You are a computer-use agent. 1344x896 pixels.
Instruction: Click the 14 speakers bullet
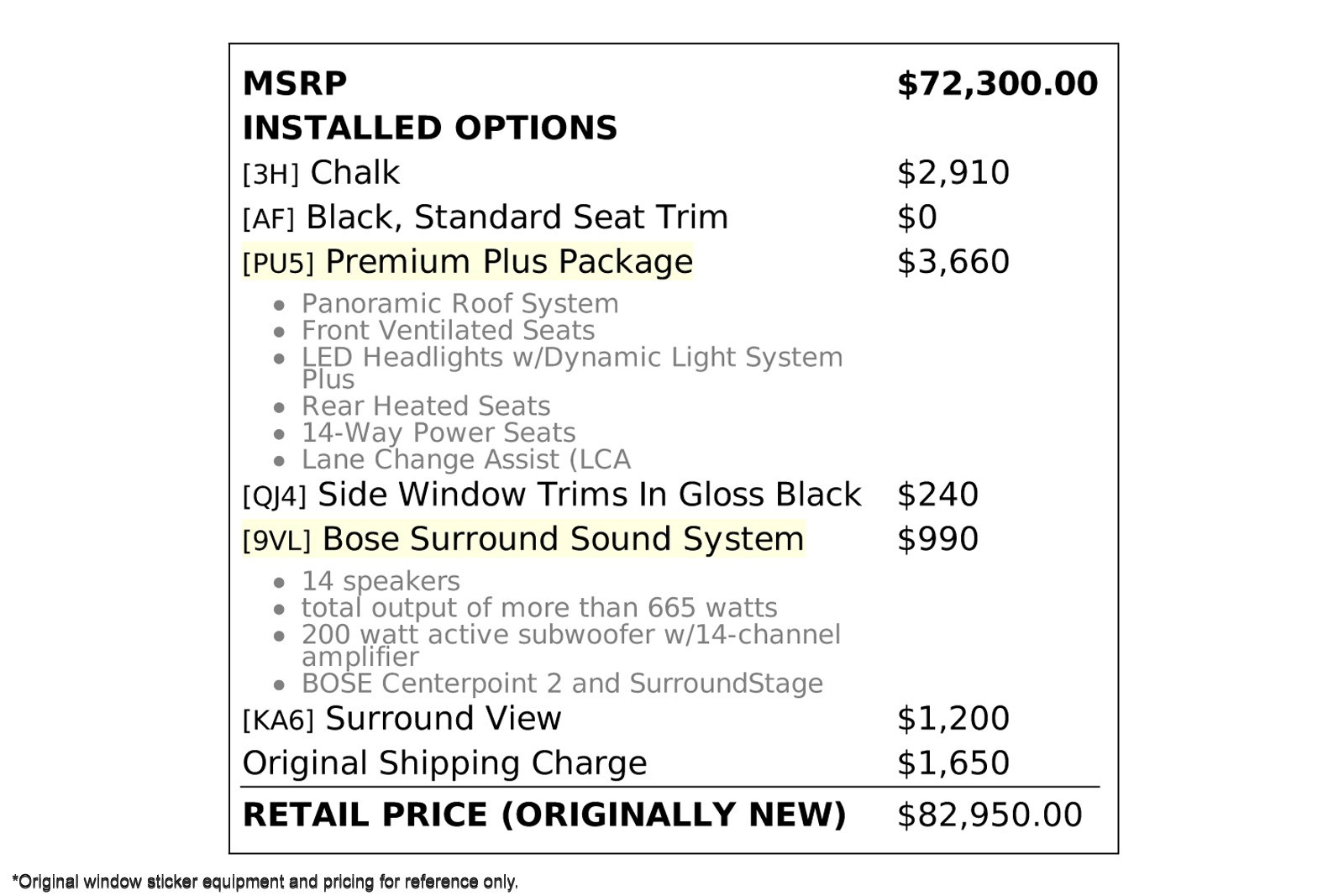click(380, 581)
